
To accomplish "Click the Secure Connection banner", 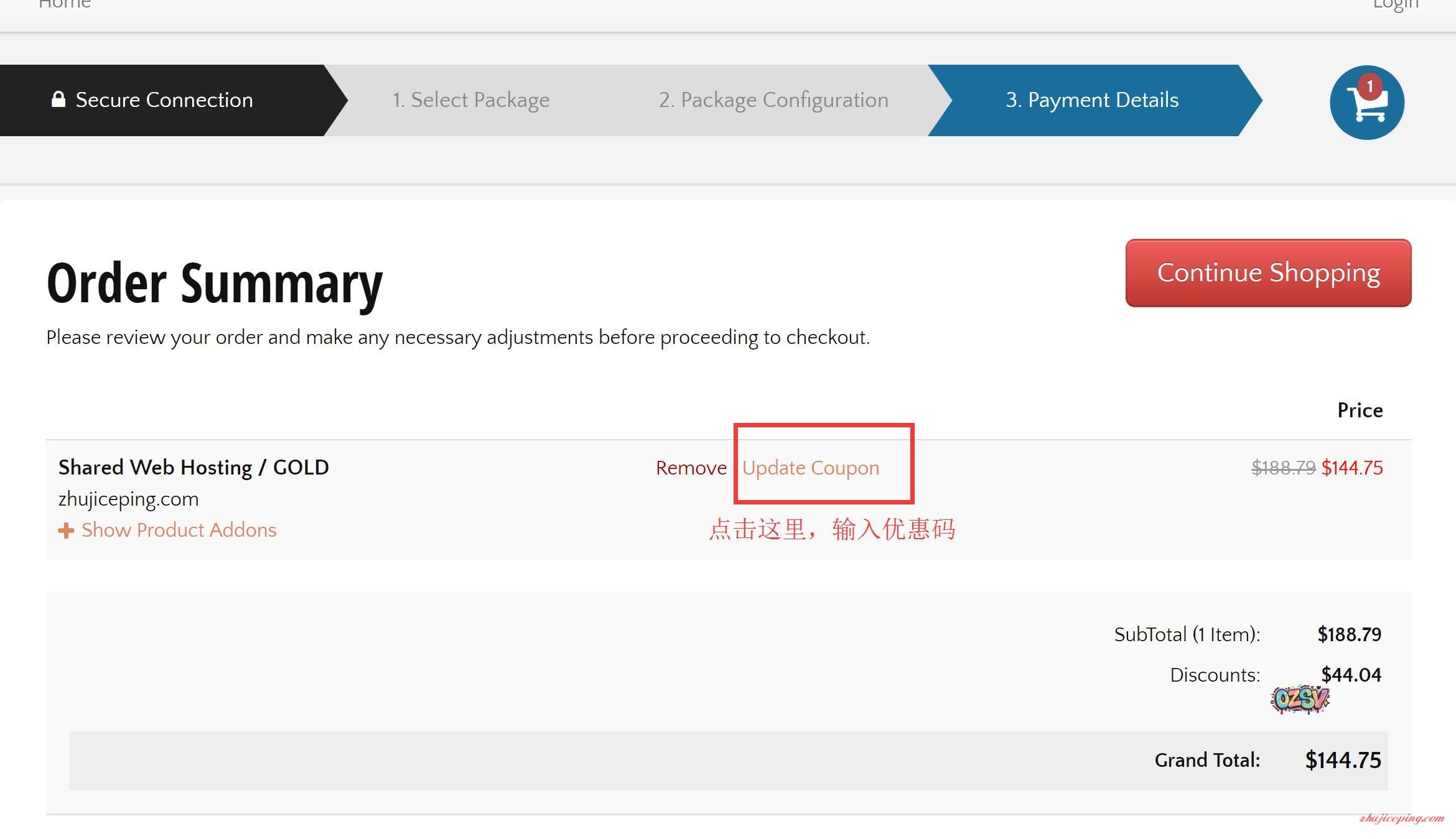I will 164,100.
